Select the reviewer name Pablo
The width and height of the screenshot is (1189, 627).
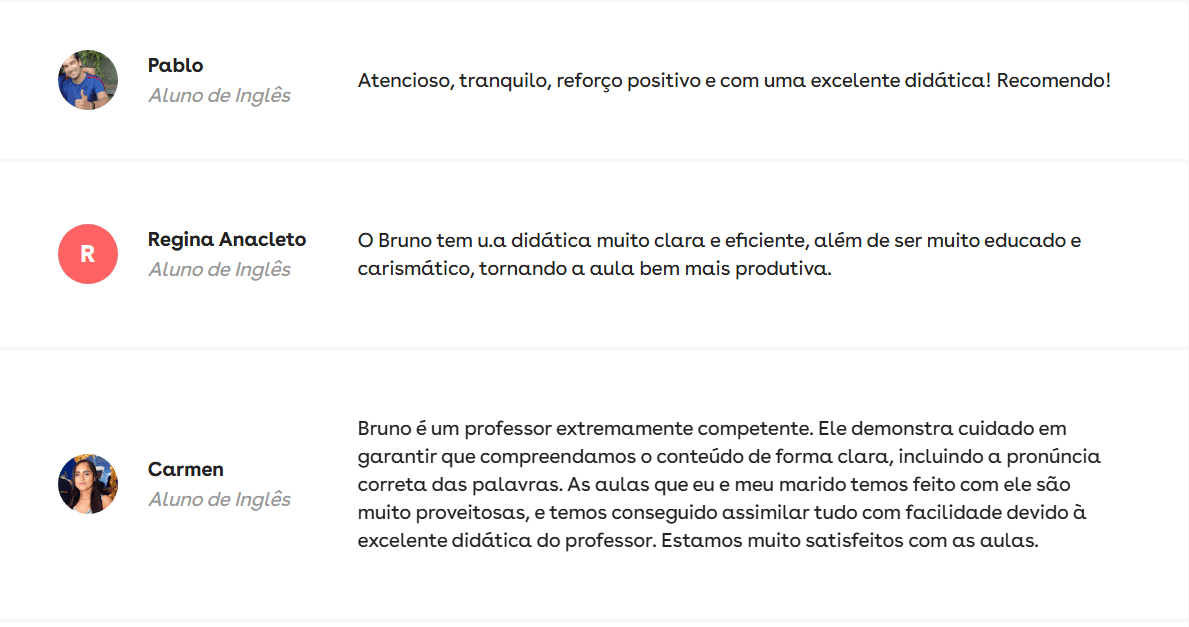175,65
